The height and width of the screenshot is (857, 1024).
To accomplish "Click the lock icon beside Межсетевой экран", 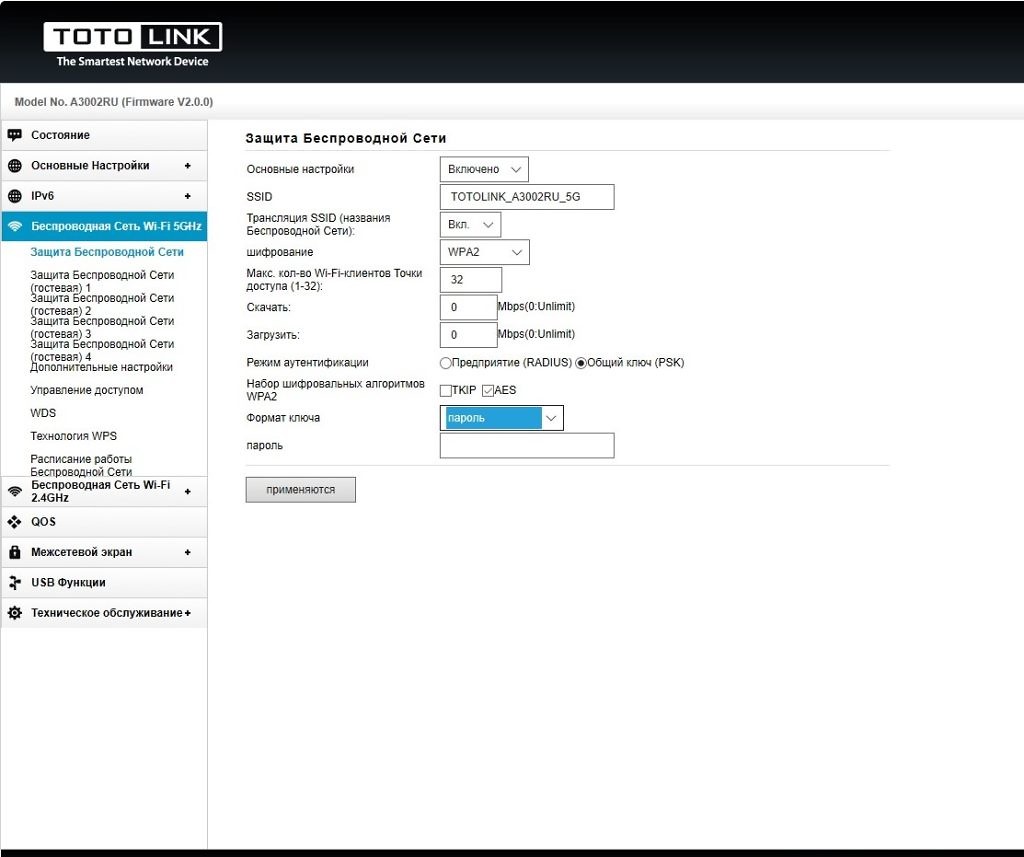I will click(x=14, y=552).
